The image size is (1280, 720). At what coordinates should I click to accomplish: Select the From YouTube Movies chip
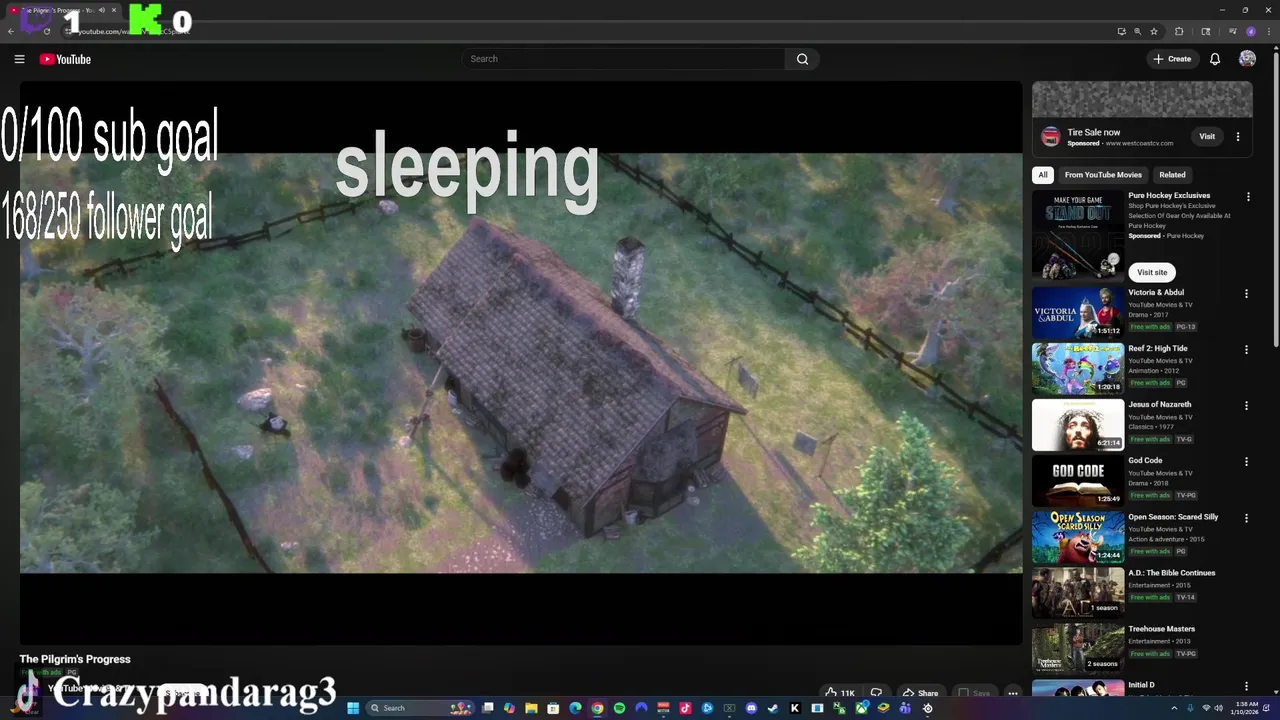click(x=1103, y=175)
